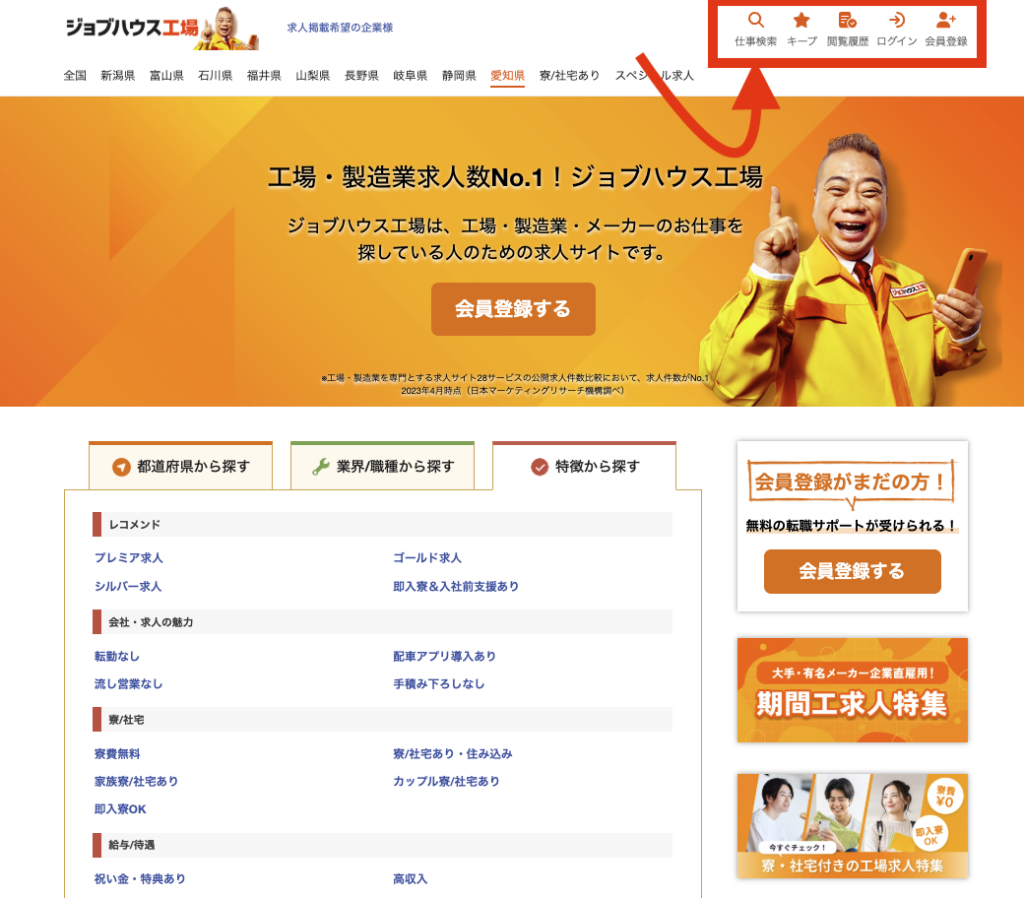Select 富山県 in the region menu

(167, 75)
